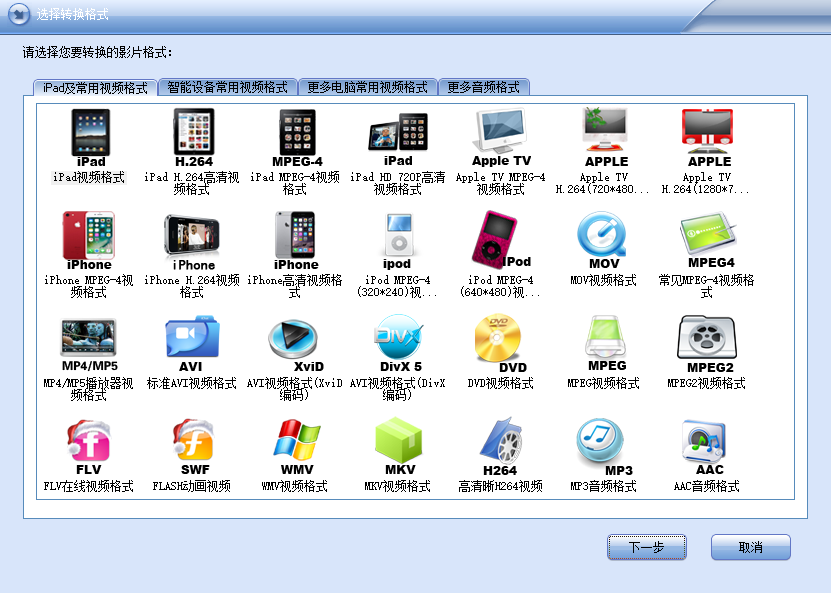Open 智能设备常用视频格式 tab
831x593 pixels.
pyautogui.click(x=227, y=87)
